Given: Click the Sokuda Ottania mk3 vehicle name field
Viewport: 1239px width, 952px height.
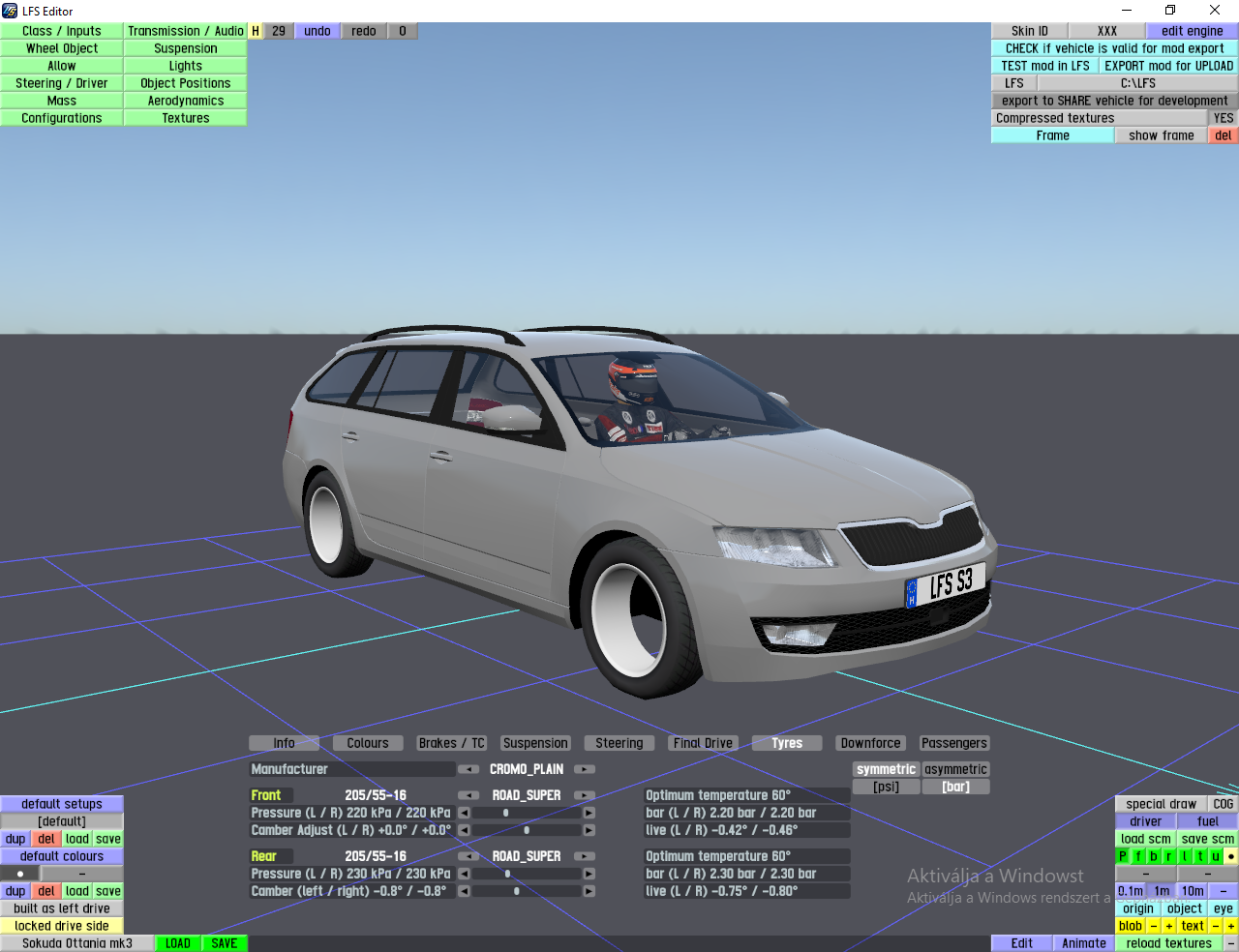Looking at the screenshot, I should coord(77,943).
